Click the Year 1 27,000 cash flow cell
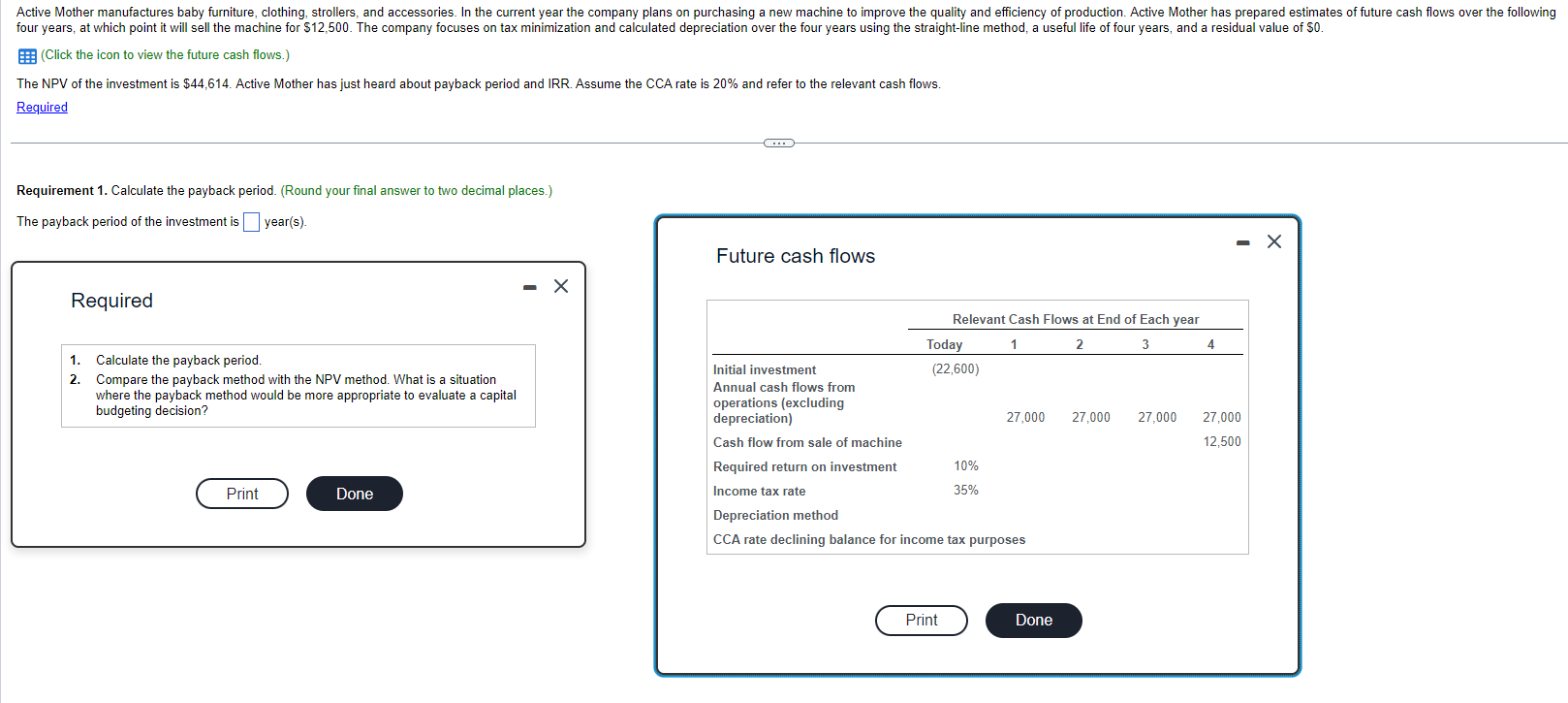 (1025, 418)
